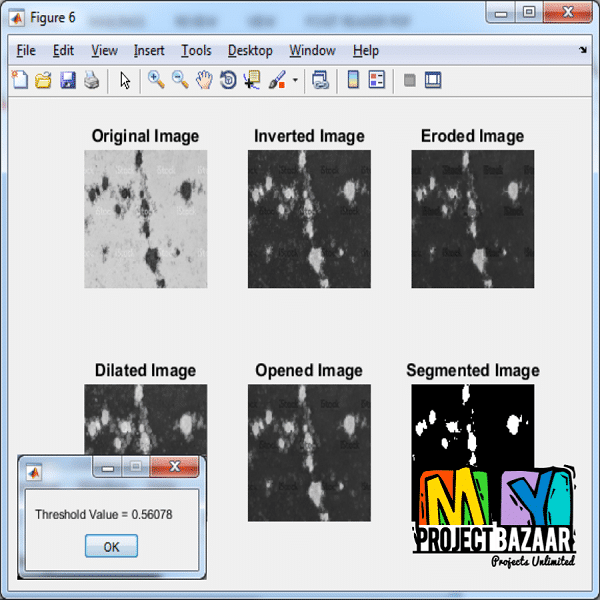The image size is (600, 600).
Task: Open the Insert menu
Action: click(149, 51)
